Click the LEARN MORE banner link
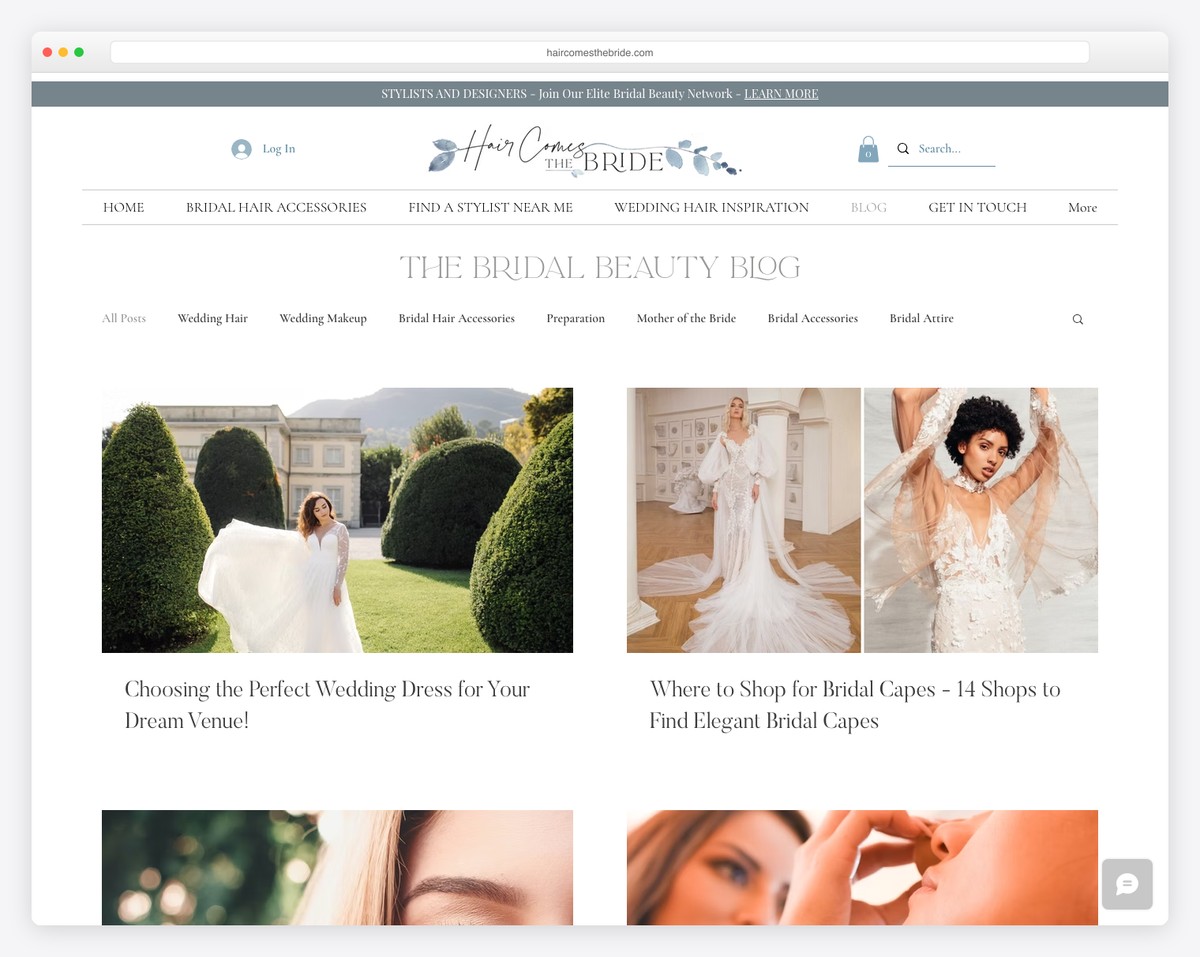The height and width of the screenshot is (957, 1200). (x=781, y=93)
